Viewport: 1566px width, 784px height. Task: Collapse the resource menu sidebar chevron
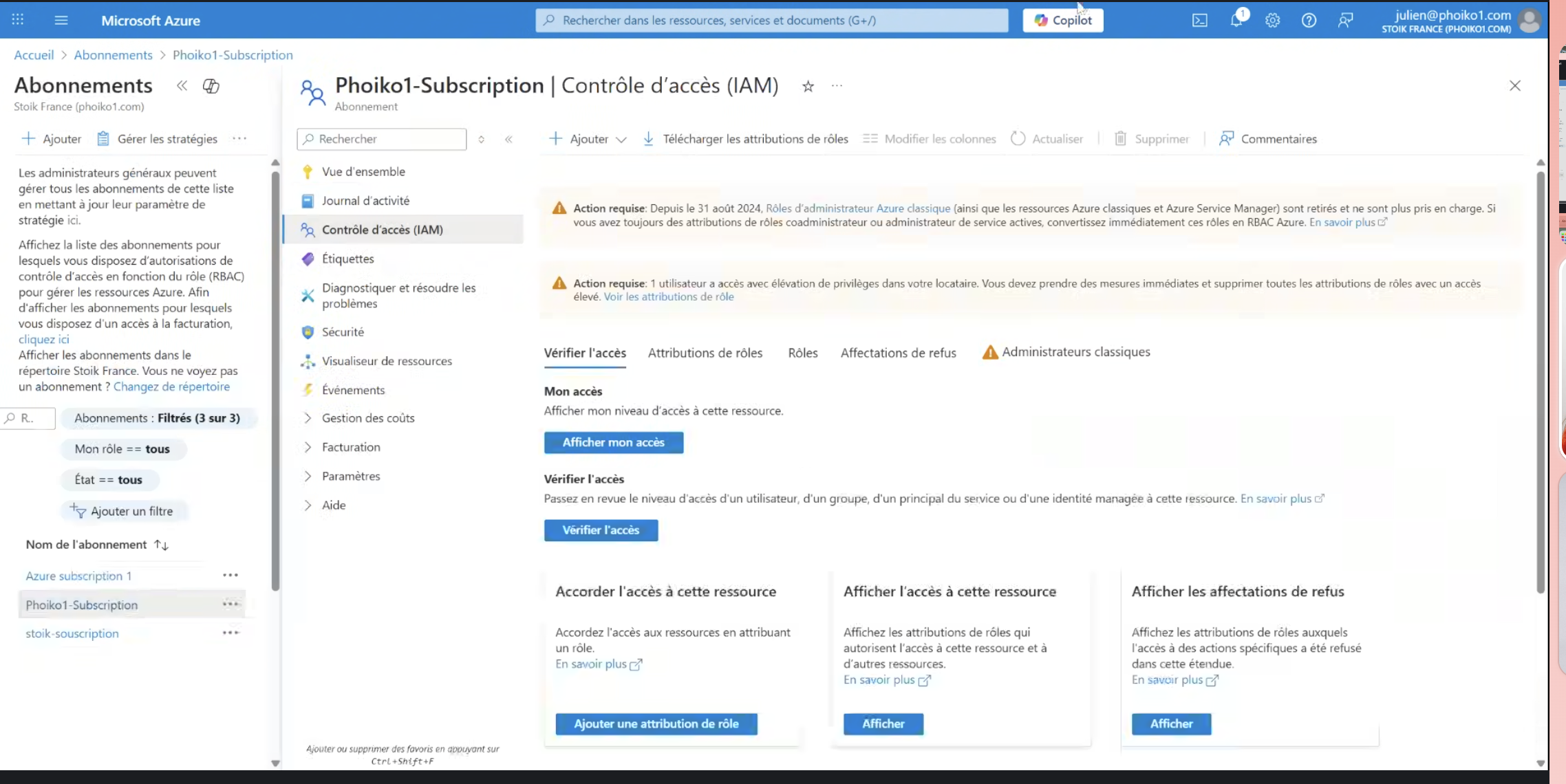[508, 139]
